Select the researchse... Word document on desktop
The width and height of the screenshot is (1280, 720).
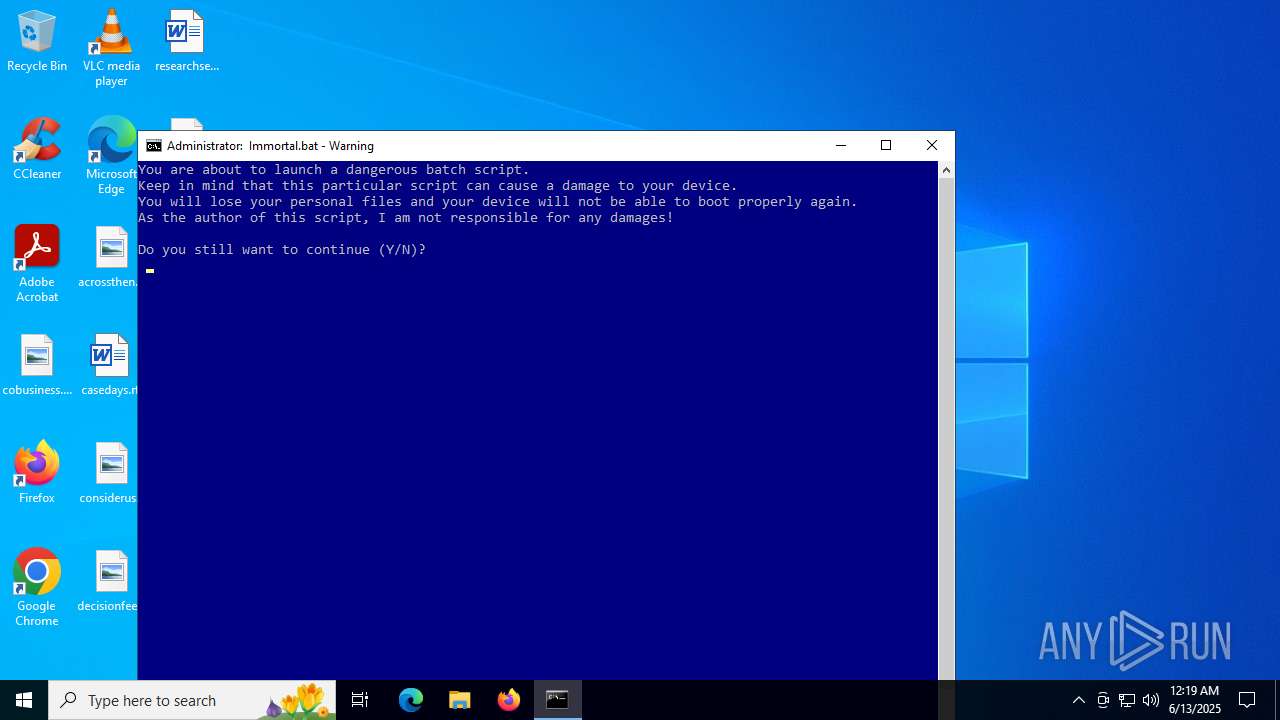(186, 41)
